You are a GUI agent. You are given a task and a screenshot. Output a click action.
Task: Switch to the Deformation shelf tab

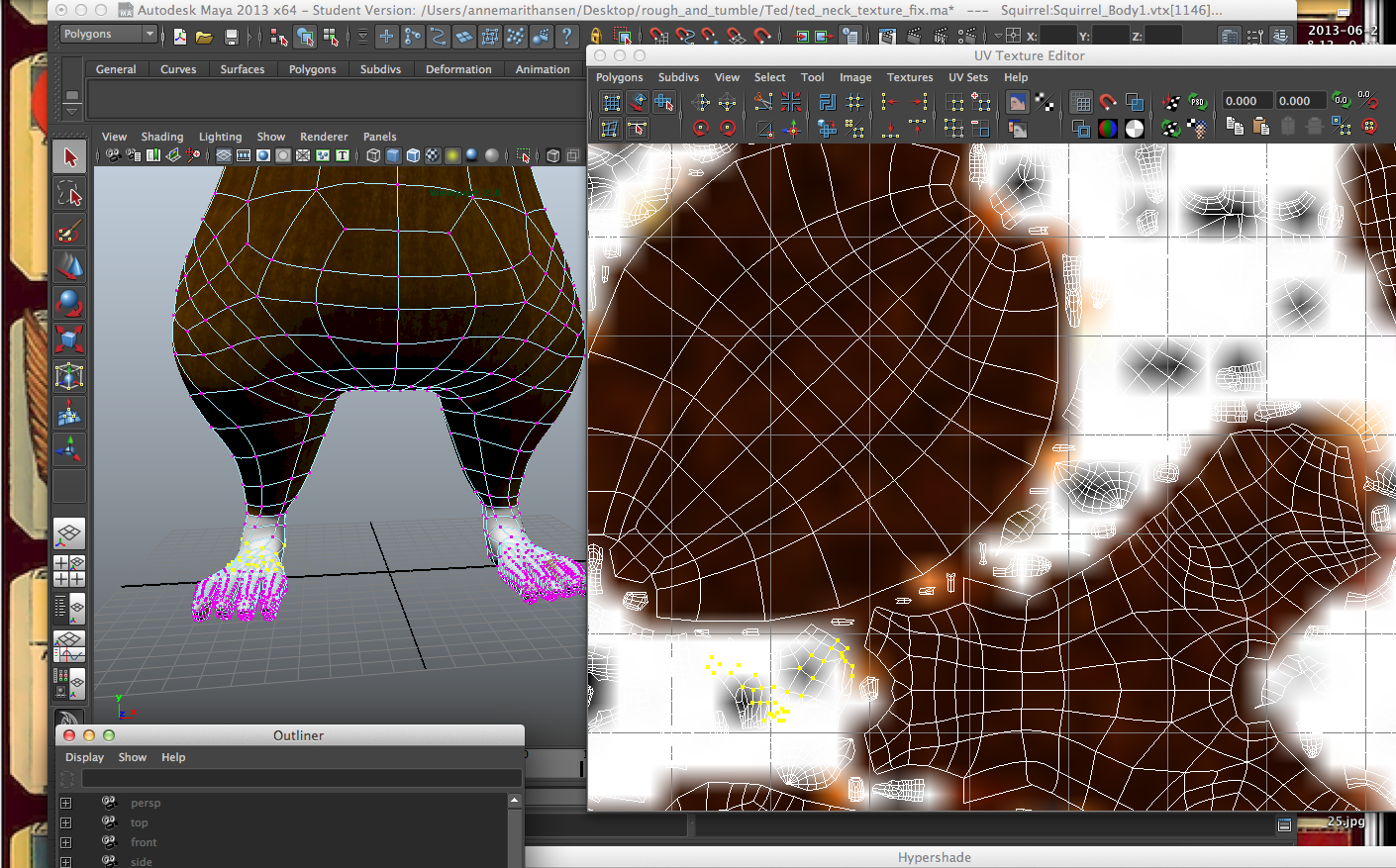coord(458,69)
